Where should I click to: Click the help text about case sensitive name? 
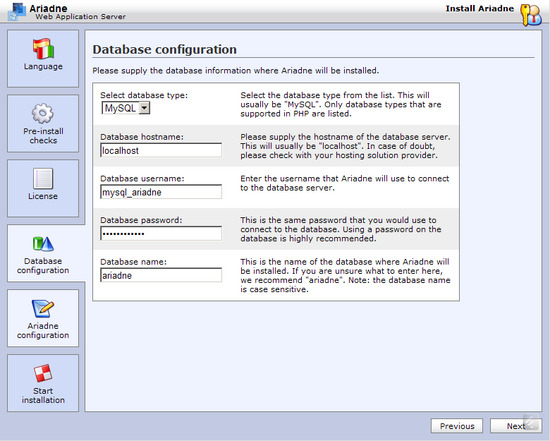pyautogui.click(x=345, y=275)
